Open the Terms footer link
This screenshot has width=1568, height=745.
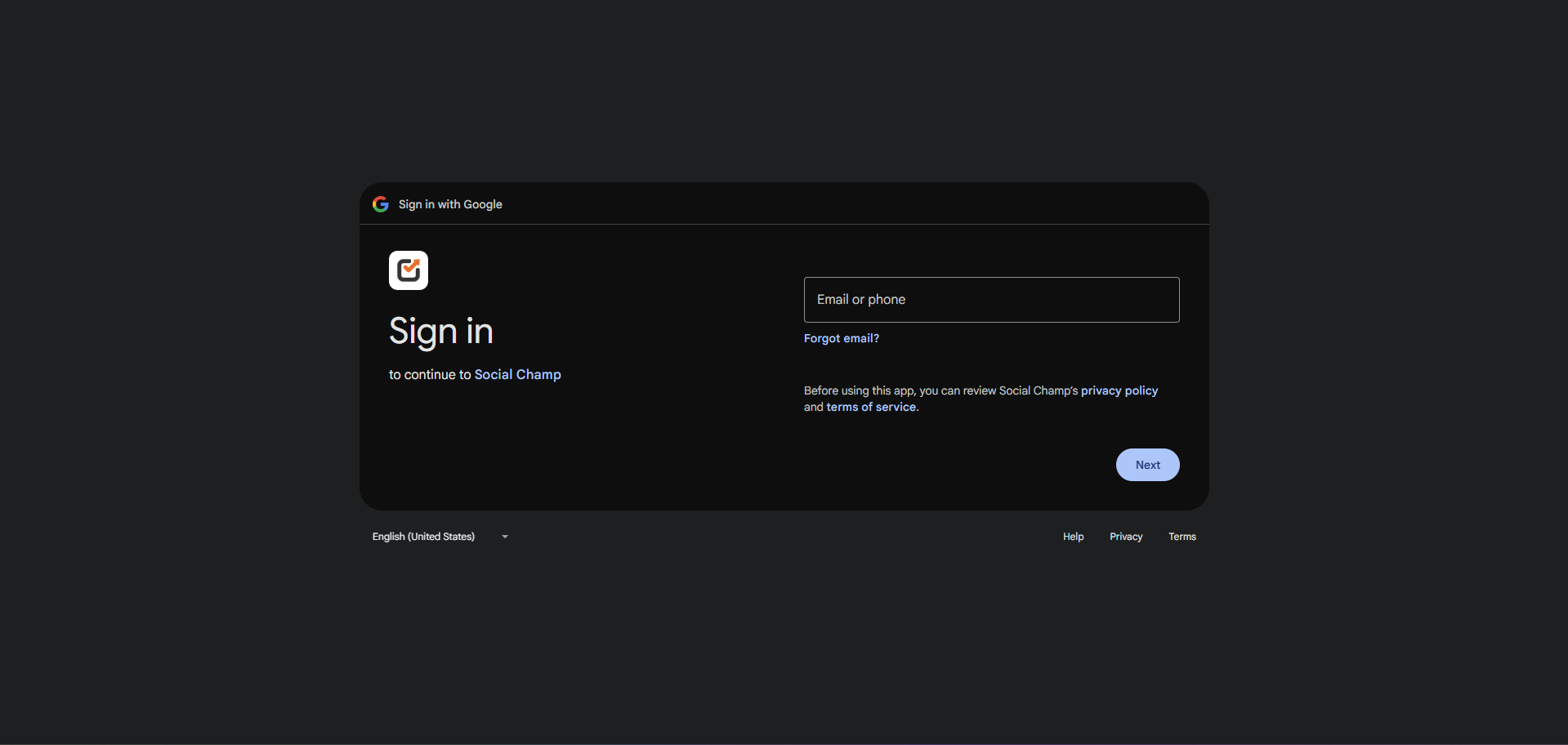(1182, 537)
